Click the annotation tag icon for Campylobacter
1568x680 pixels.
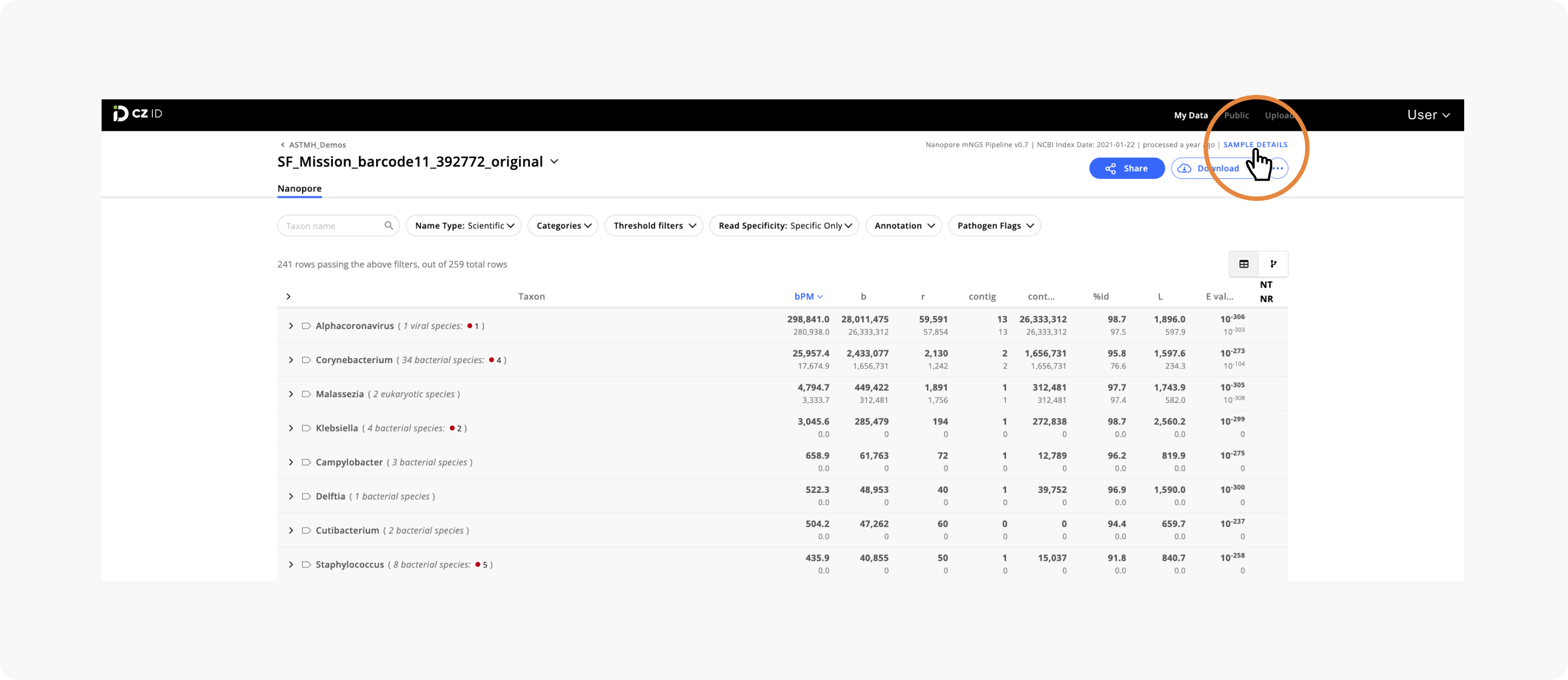306,462
